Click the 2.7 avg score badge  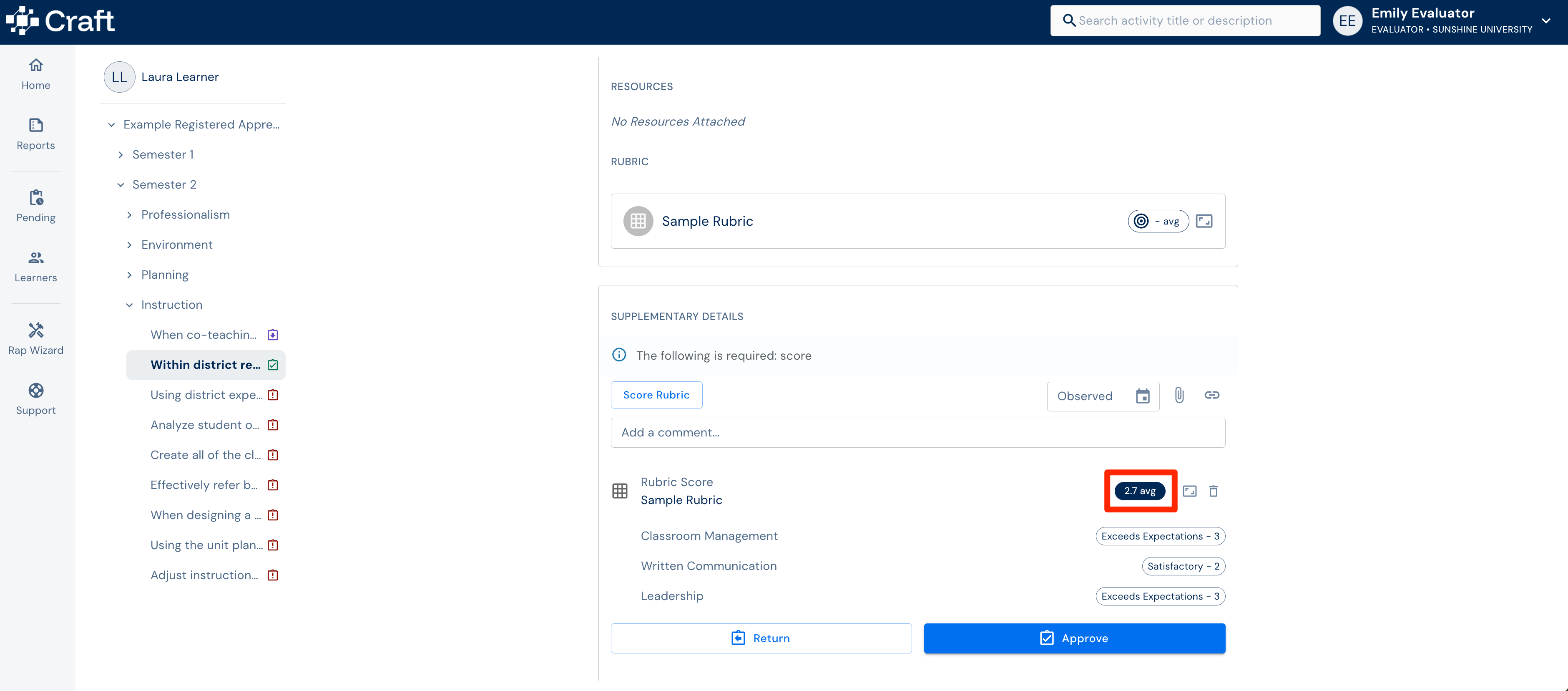[x=1139, y=491]
